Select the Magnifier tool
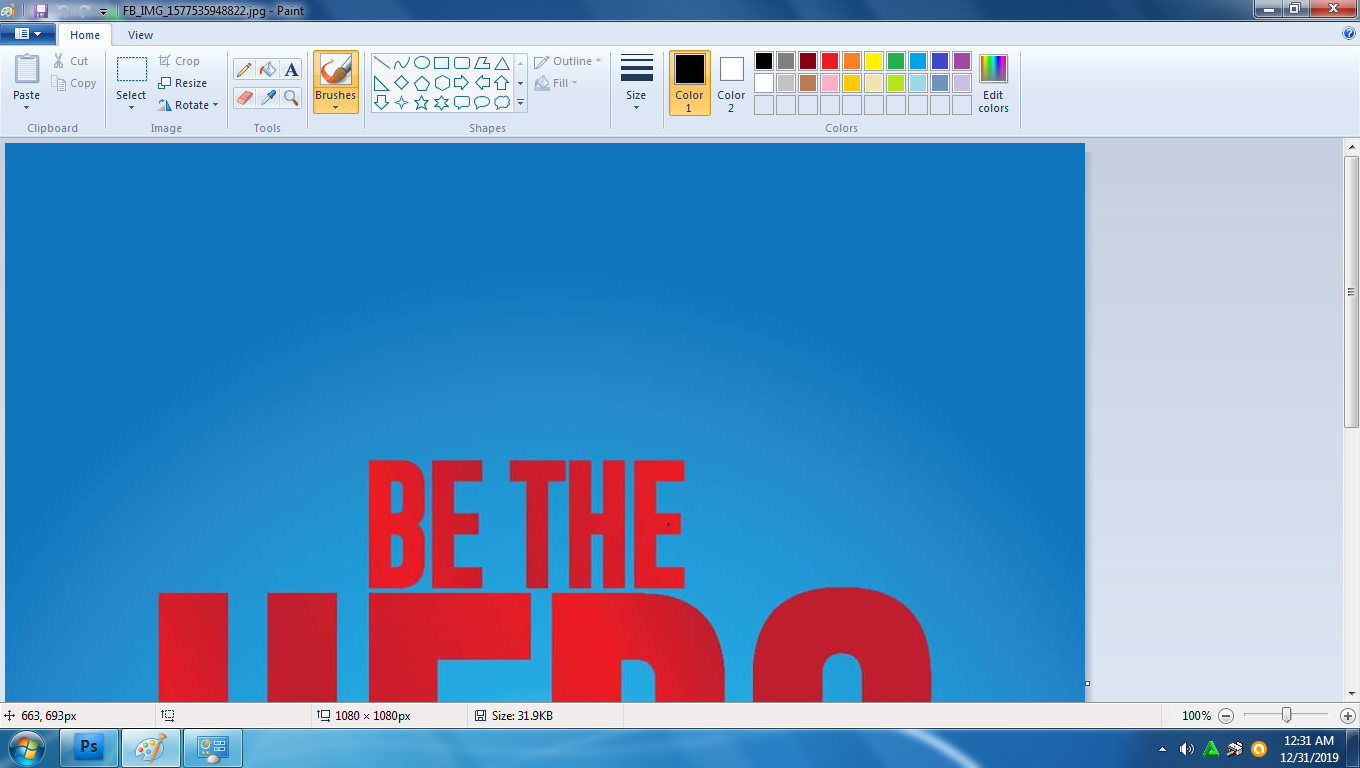Image resolution: width=1360 pixels, height=768 pixels. [x=291, y=97]
